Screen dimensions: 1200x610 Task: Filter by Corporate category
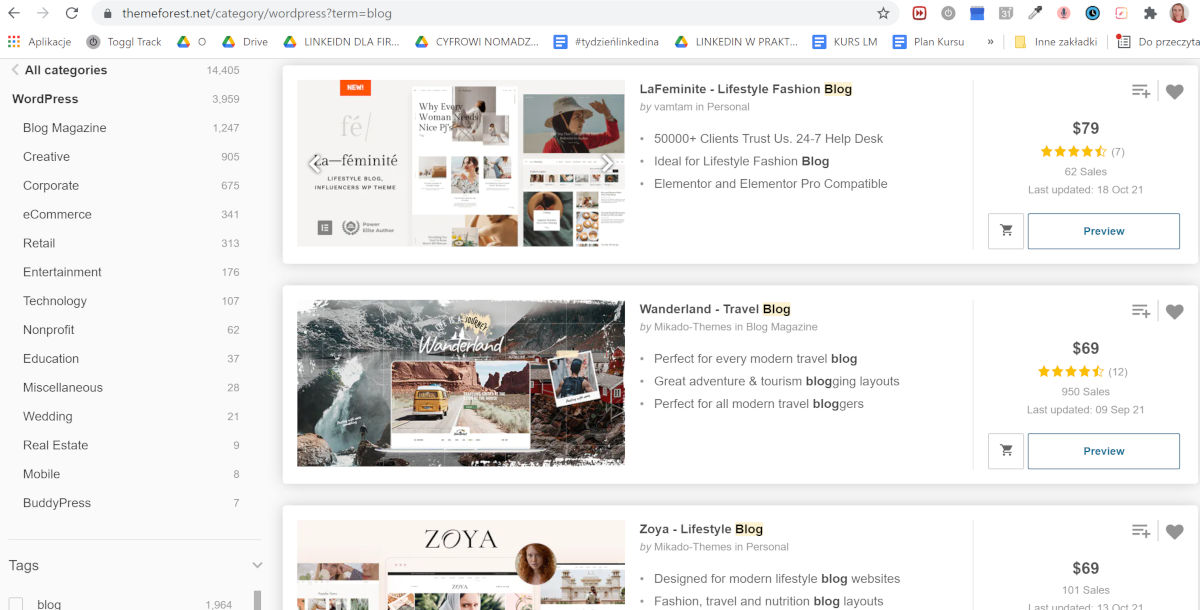click(x=51, y=186)
